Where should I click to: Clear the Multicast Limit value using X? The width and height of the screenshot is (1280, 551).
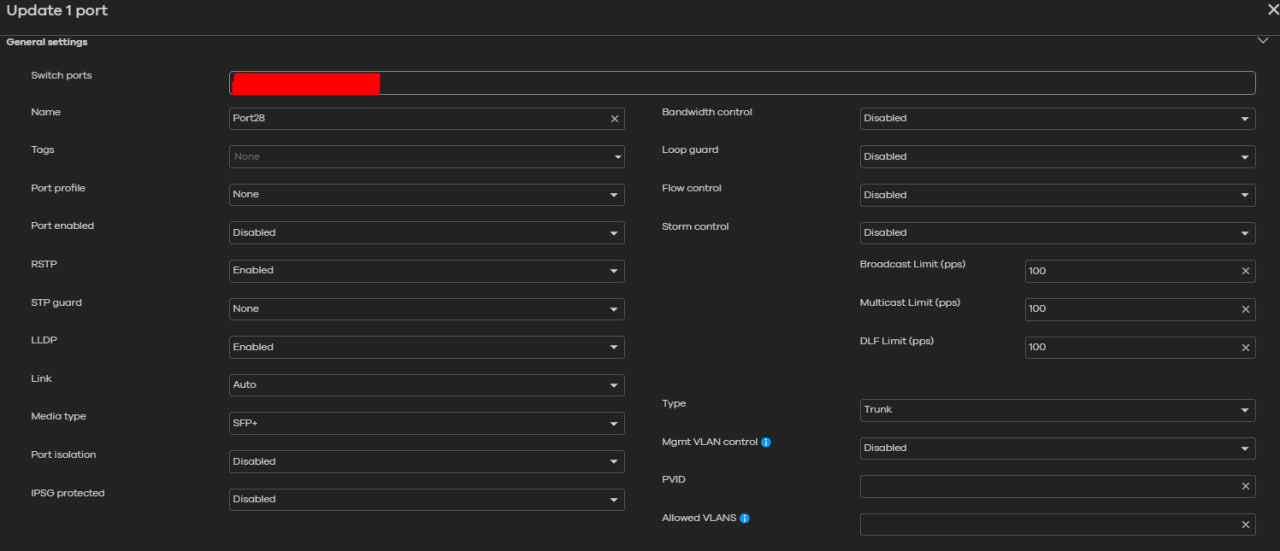point(1246,309)
